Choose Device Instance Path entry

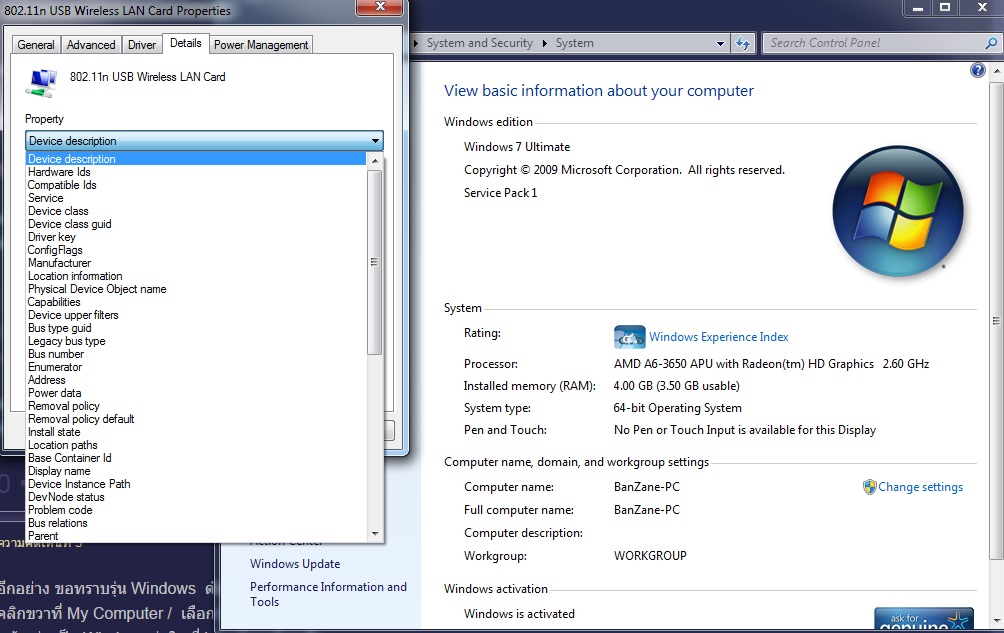(196, 484)
